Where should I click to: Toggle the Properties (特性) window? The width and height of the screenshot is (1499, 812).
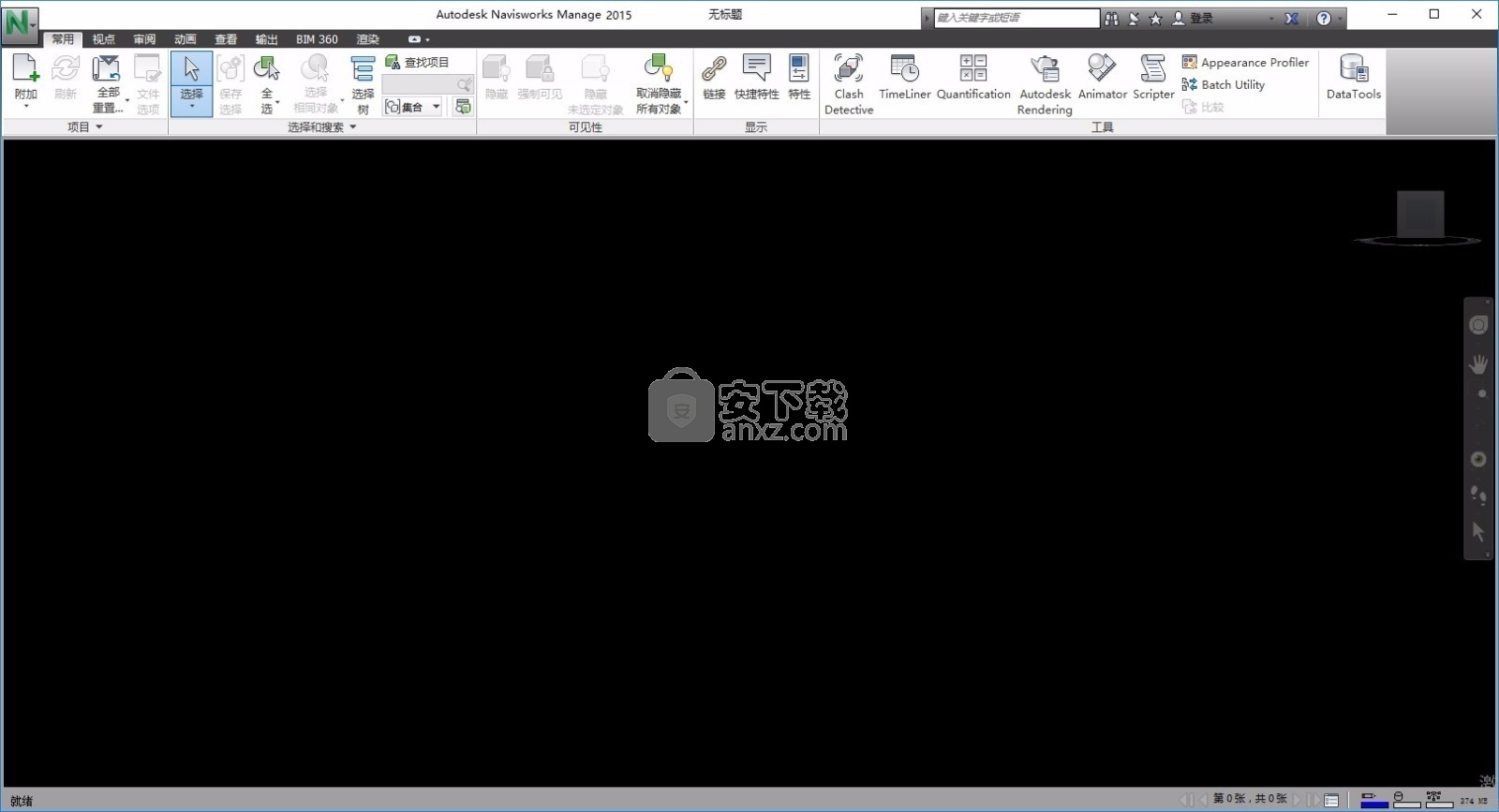(x=799, y=77)
